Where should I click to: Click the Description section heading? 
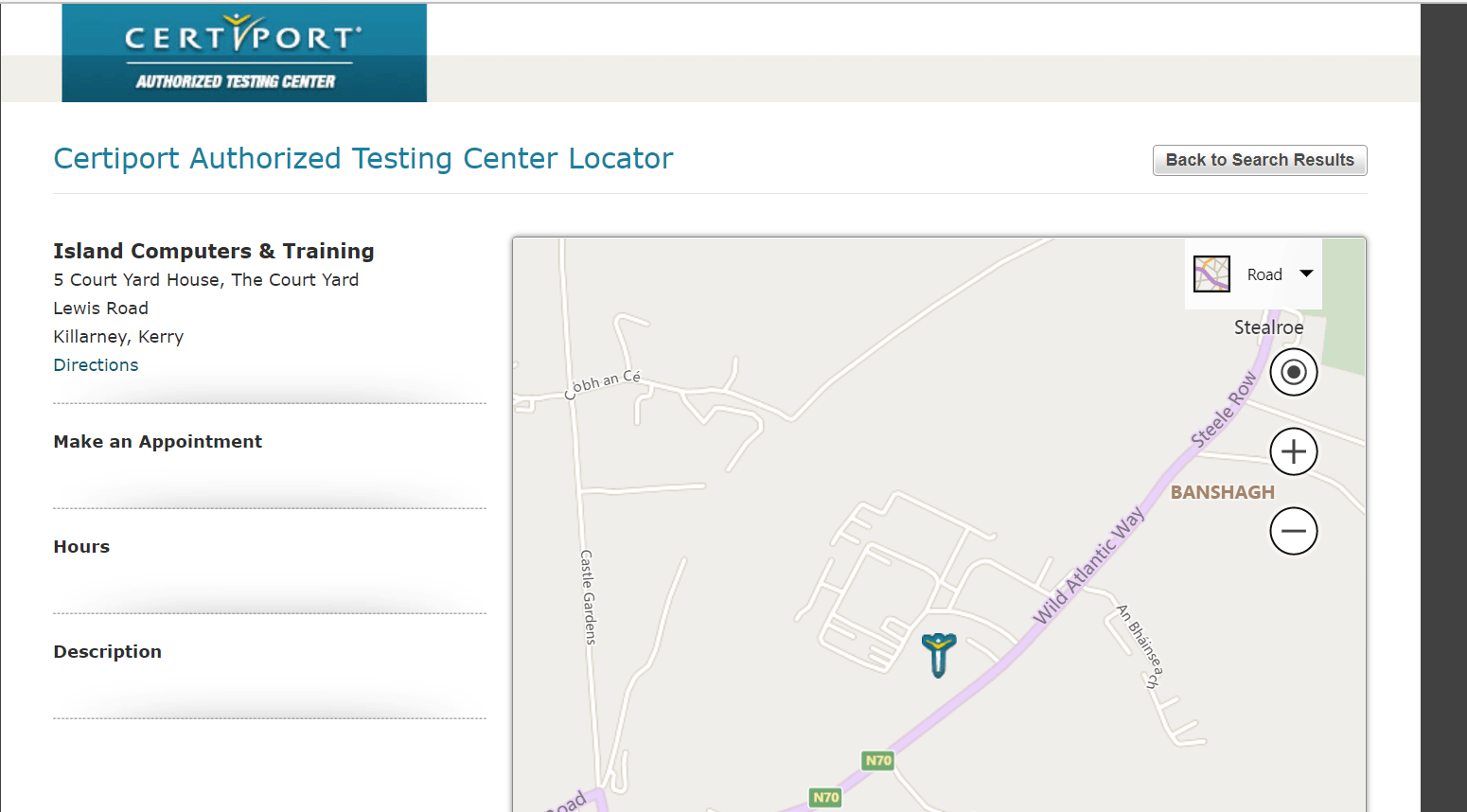[108, 652]
